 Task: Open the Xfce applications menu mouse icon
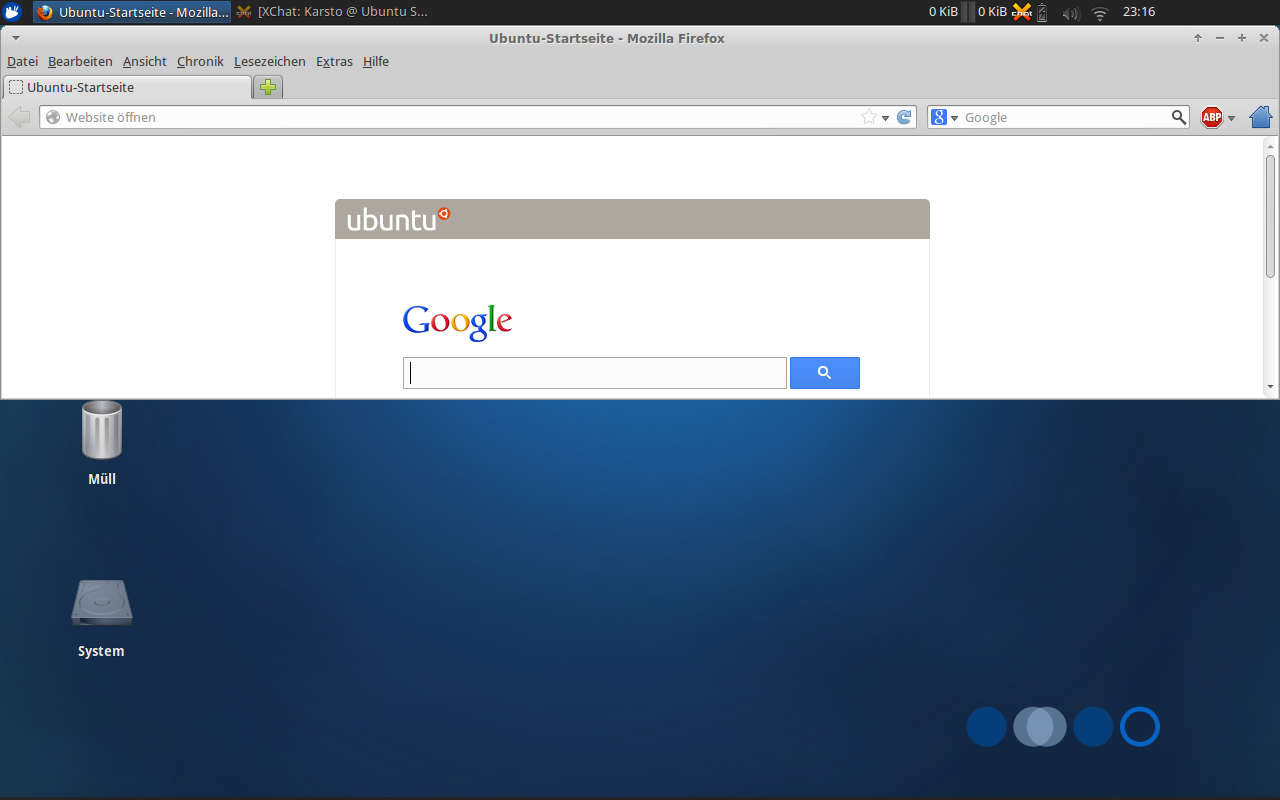click(12, 12)
